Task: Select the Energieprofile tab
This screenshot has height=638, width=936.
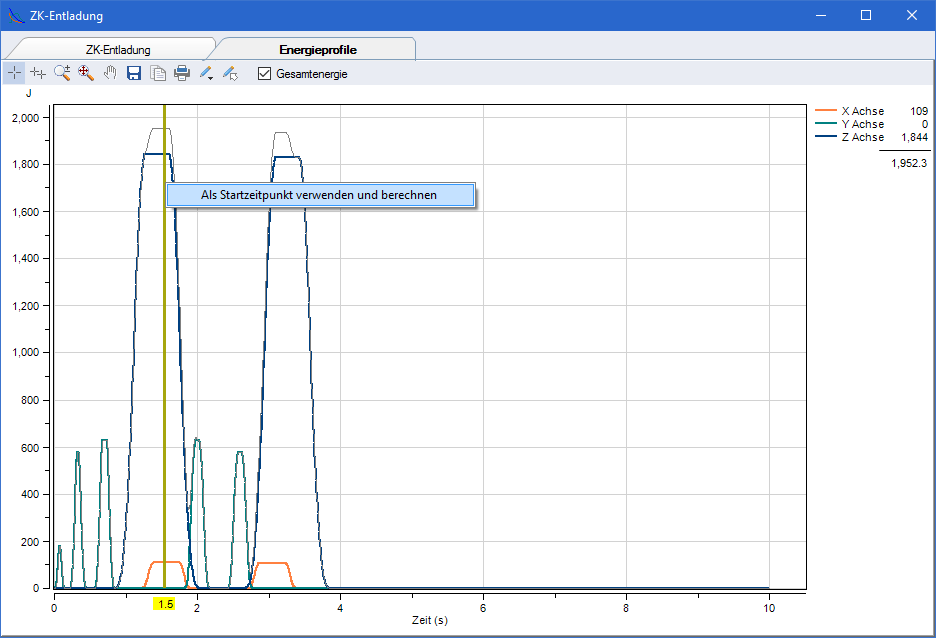Action: (x=318, y=49)
